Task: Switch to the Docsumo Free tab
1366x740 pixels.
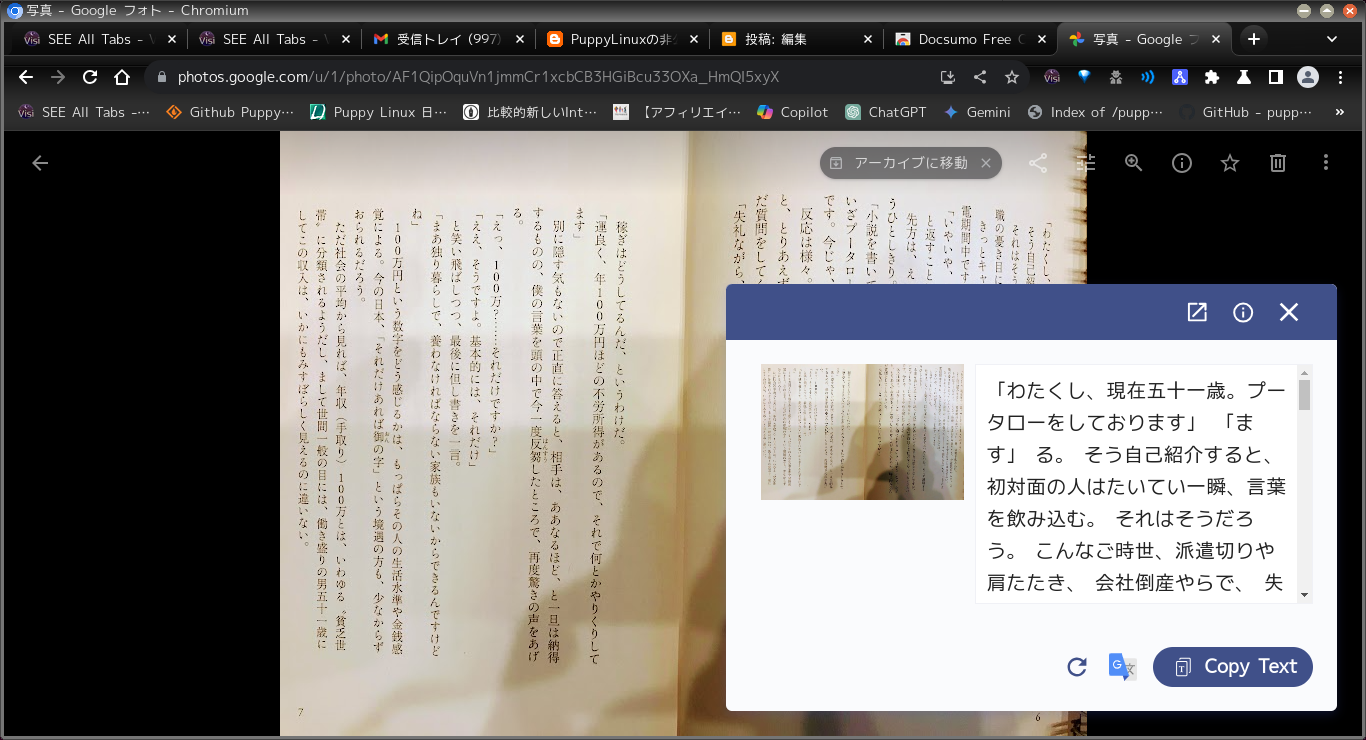Action: 970,39
